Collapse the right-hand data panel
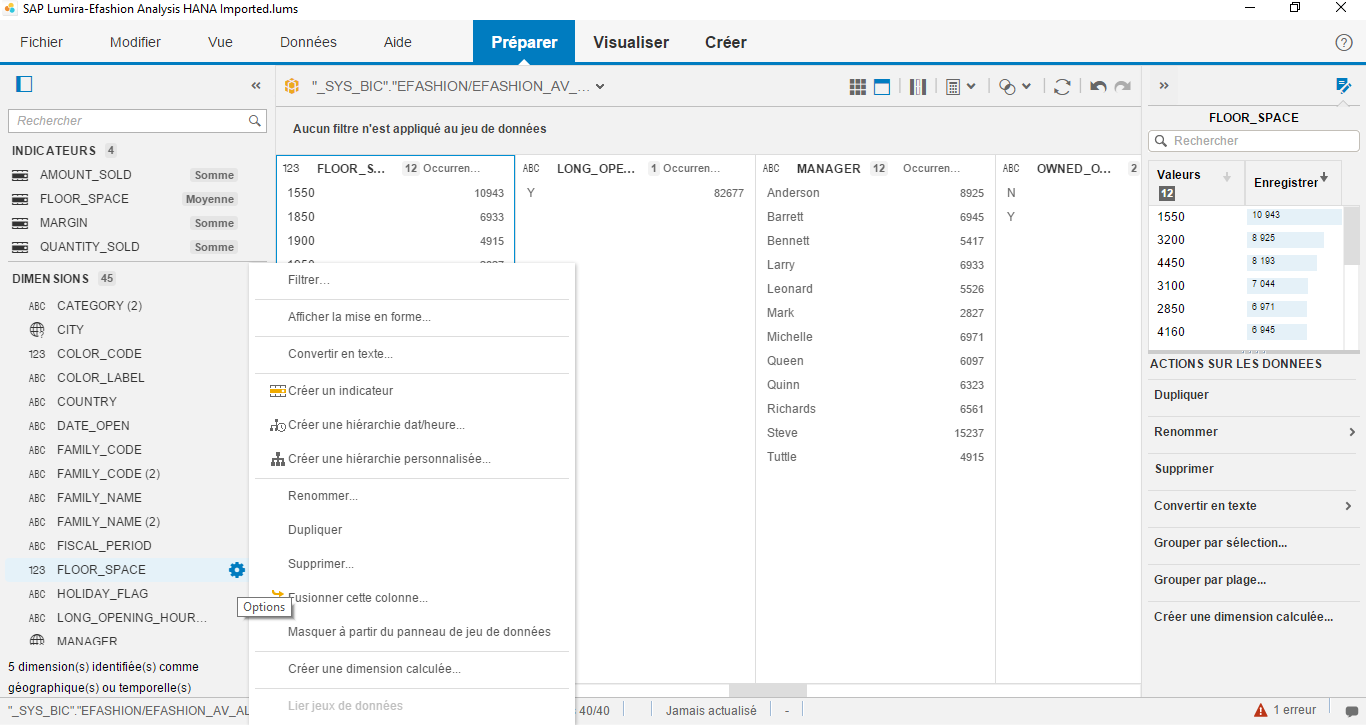 point(1164,86)
